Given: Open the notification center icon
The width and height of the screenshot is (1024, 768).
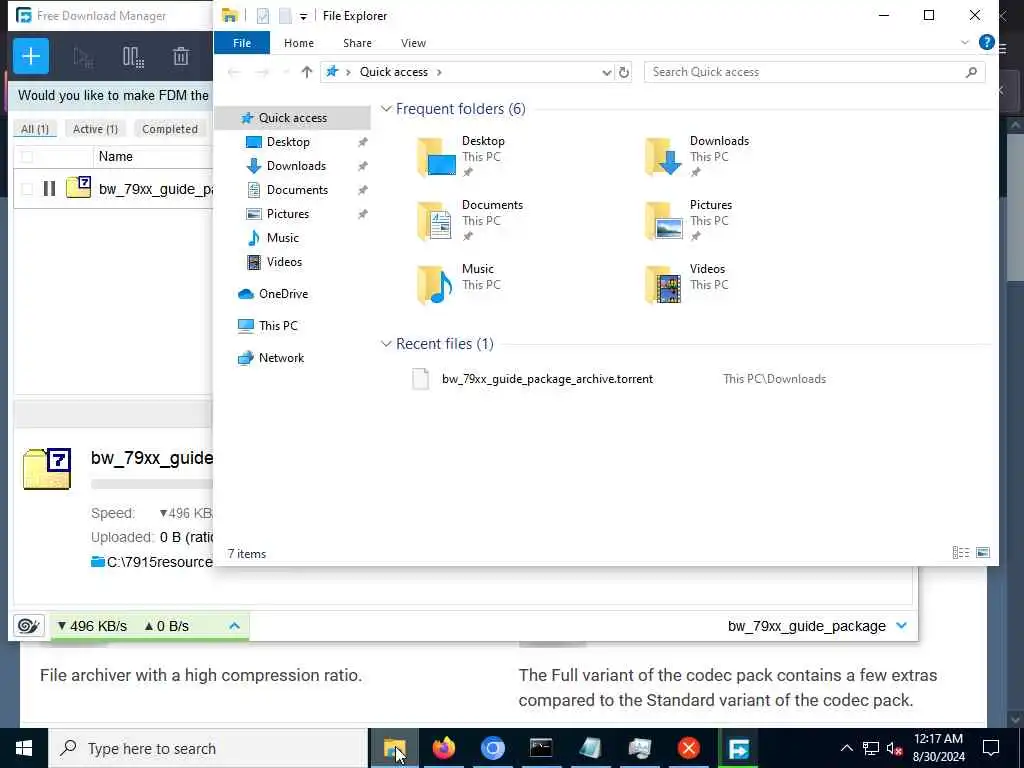Looking at the screenshot, I should (x=991, y=748).
